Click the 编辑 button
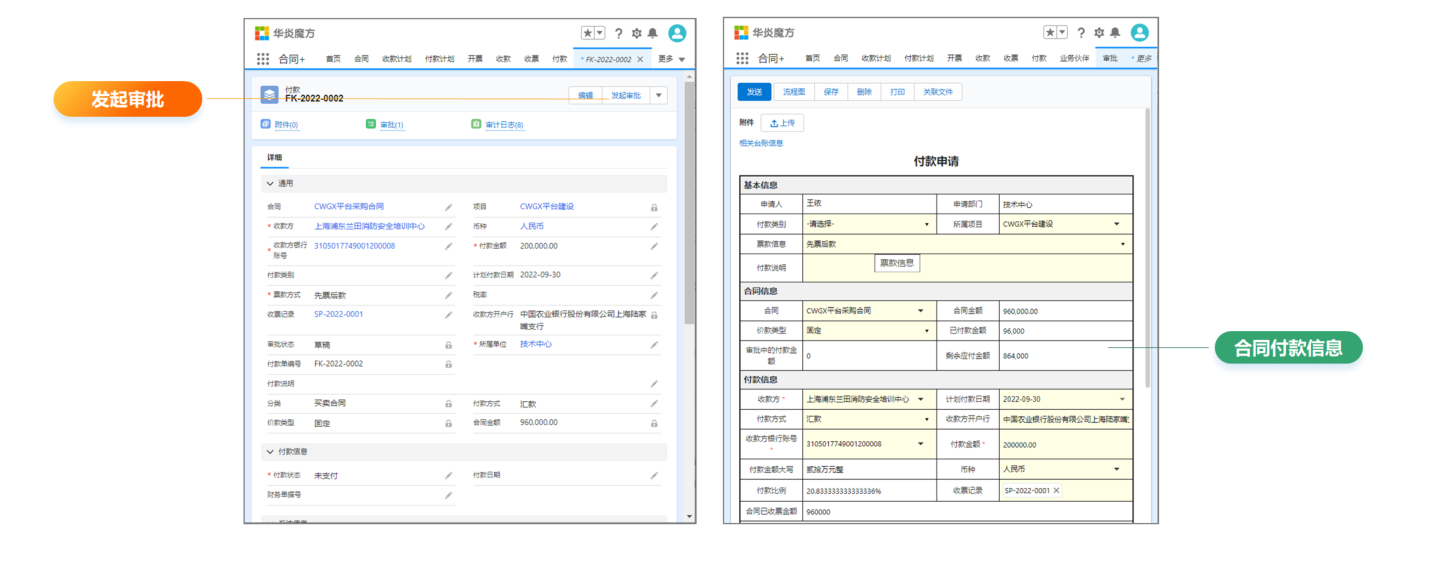The height and width of the screenshot is (574, 1434). point(586,96)
